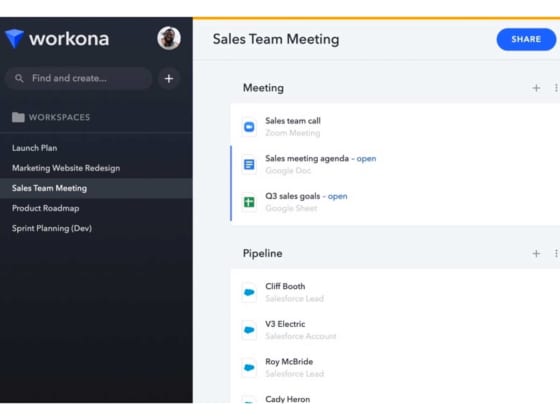The height and width of the screenshot is (420, 560).
Task: Click 'Salesforce Account' subtitle text
Action: point(301,336)
